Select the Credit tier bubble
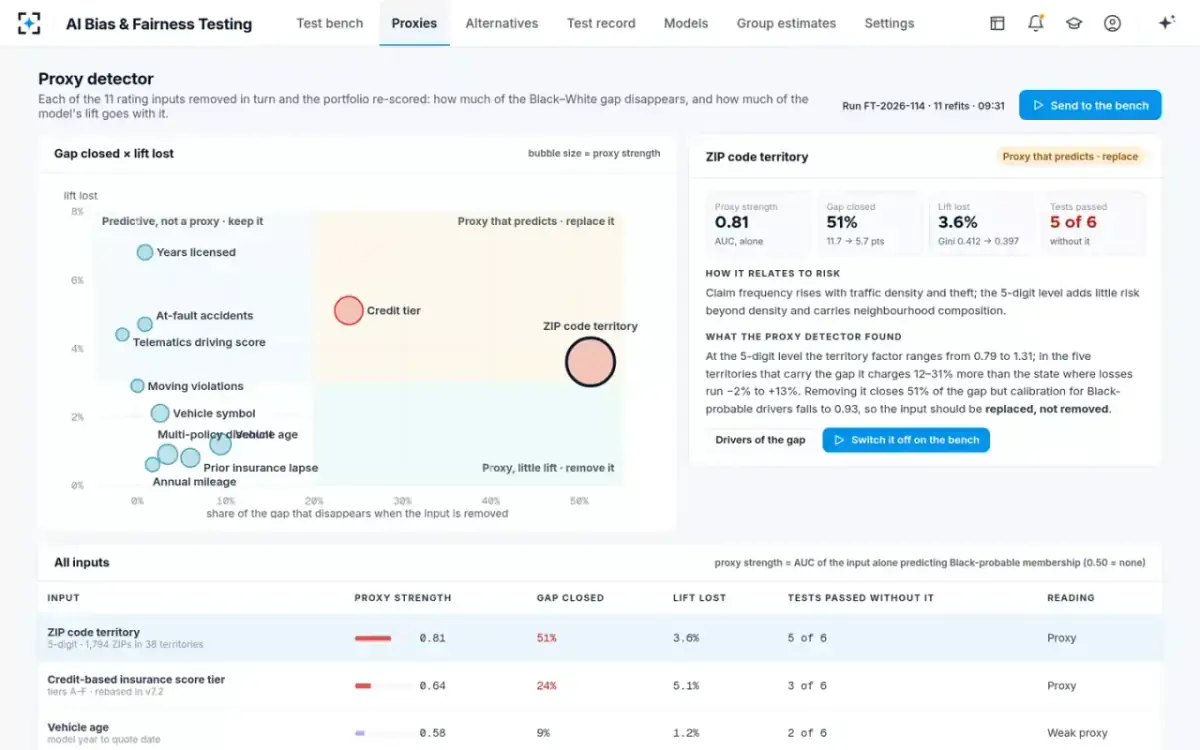This screenshot has height=750, width=1200. tap(348, 311)
